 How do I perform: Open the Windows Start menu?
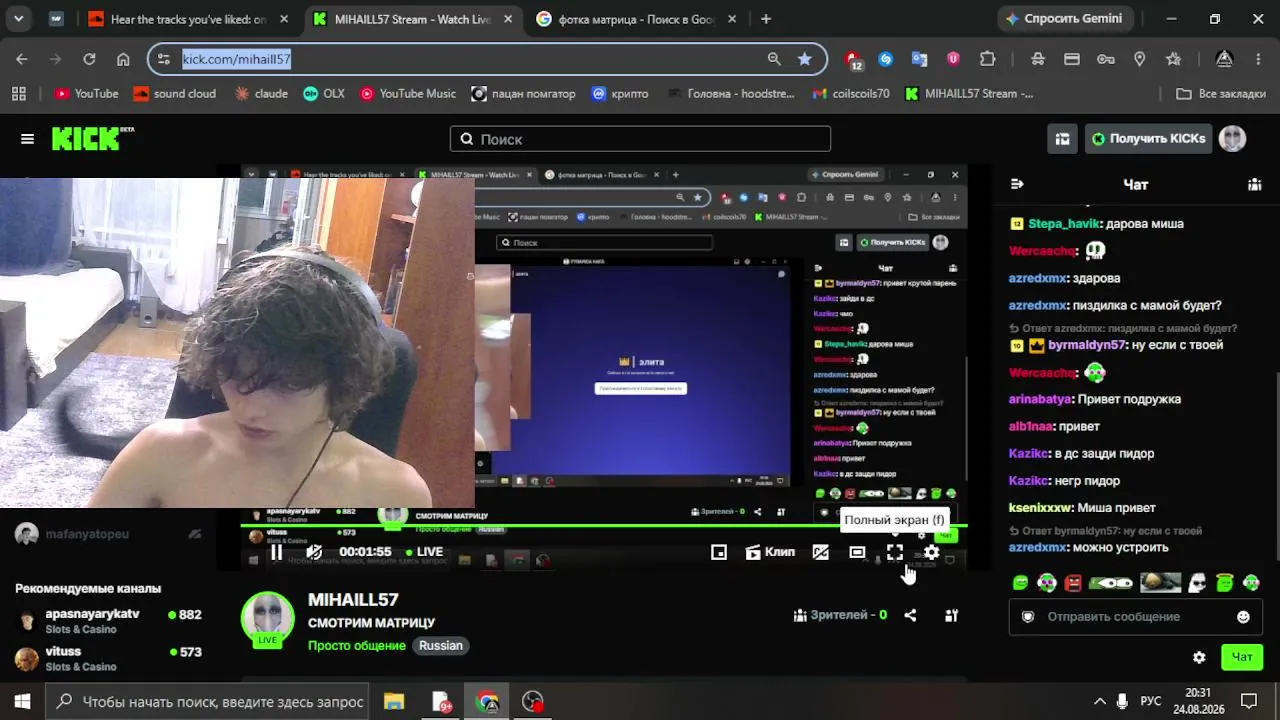pos(23,702)
